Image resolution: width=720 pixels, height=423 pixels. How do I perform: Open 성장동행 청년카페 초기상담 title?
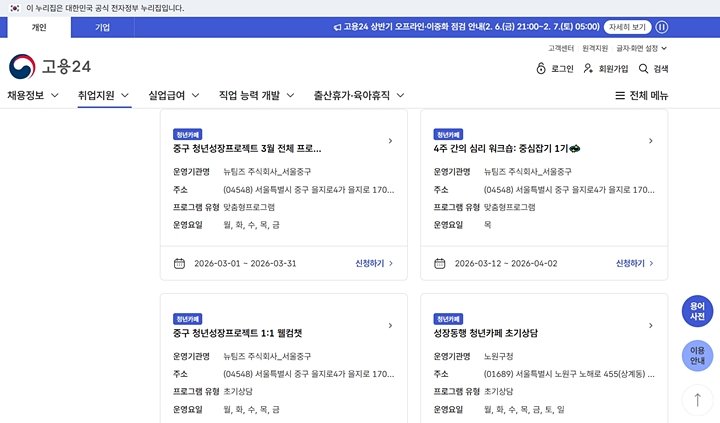click(485, 333)
